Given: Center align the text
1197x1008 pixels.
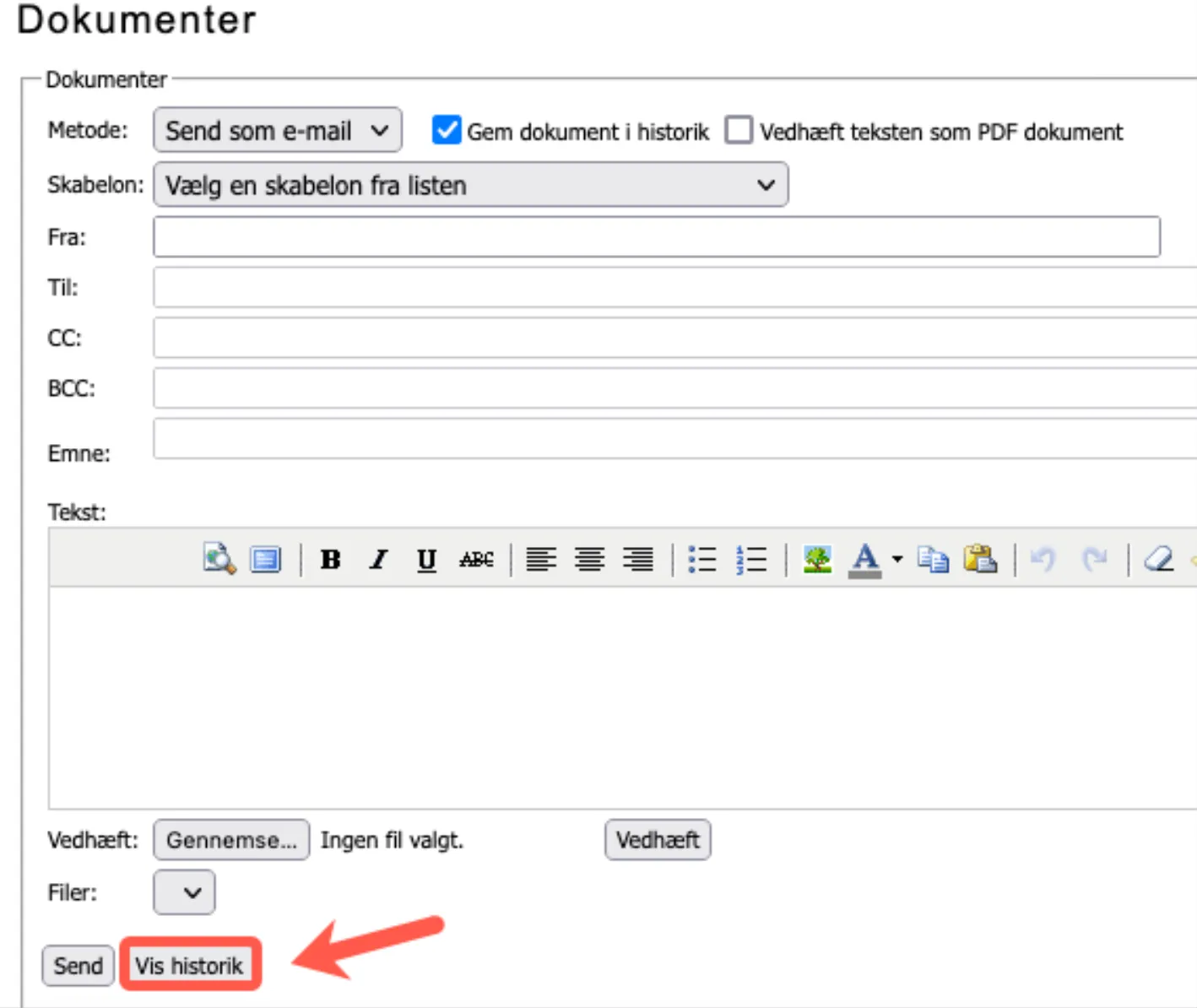Looking at the screenshot, I should tap(589, 559).
